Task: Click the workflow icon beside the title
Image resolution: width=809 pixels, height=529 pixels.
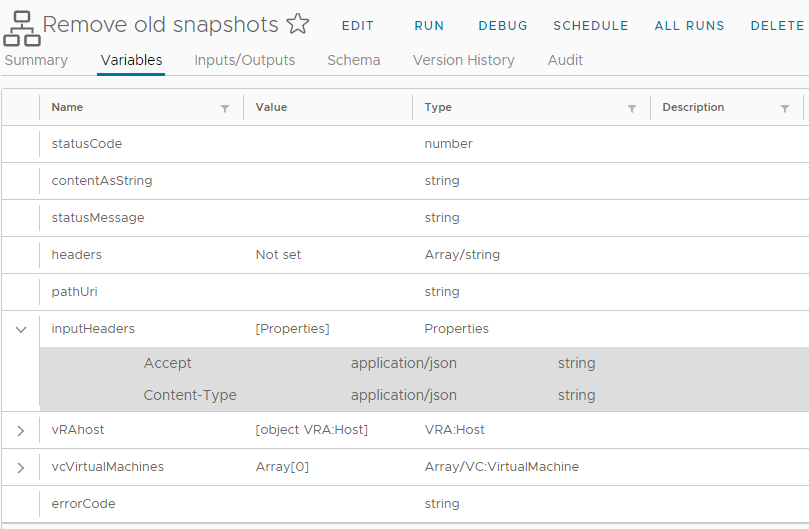Action: click(21, 28)
